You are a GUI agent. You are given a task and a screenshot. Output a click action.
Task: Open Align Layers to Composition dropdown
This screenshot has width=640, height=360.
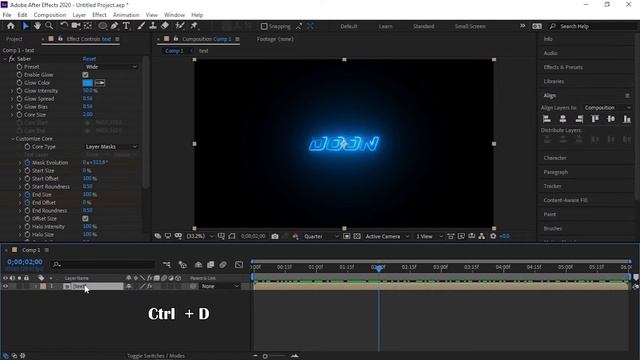point(607,108)
